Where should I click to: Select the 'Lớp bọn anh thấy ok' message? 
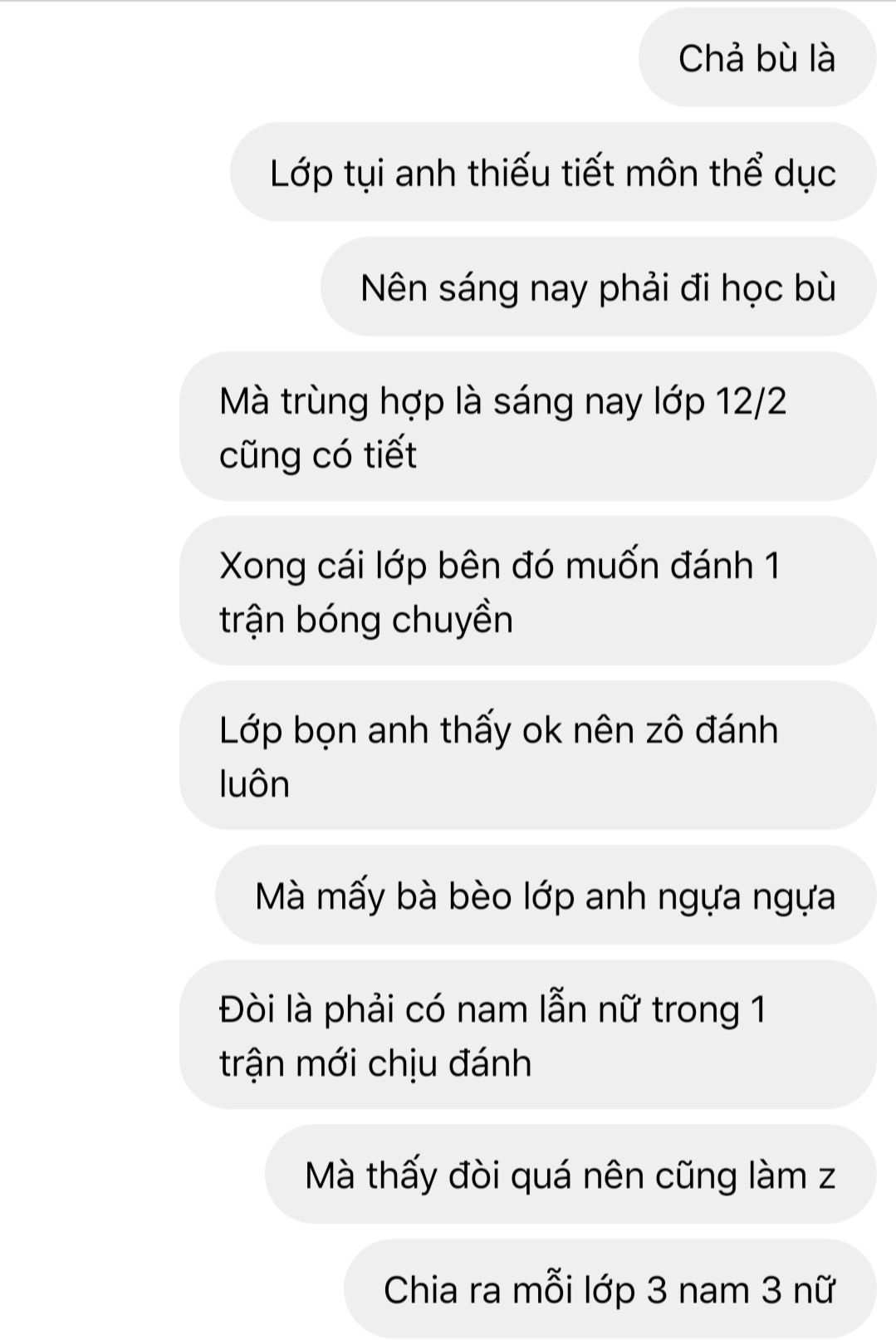[x=528, y=755]
